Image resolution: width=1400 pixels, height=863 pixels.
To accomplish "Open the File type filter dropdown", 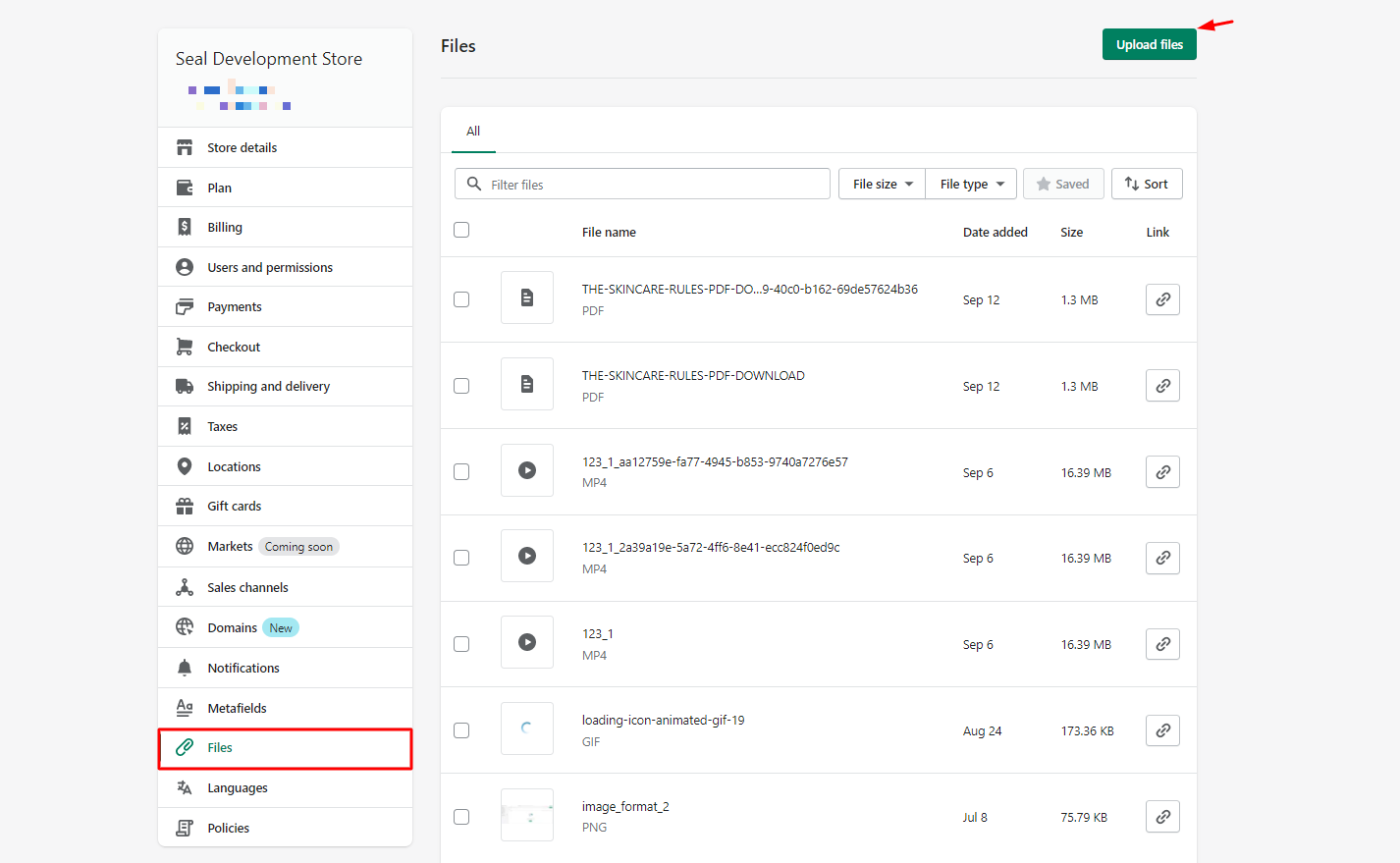I will click(x=970, y=184).
